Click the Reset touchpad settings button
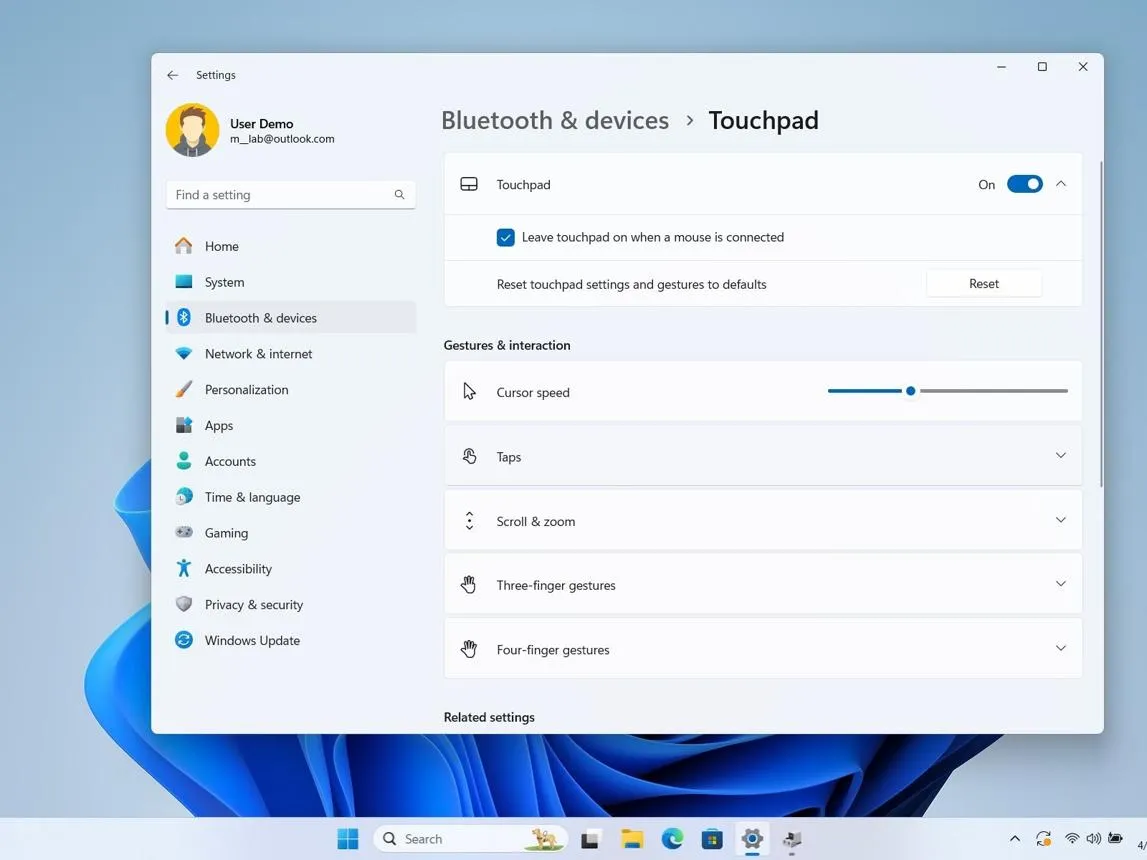The image size is (1147, 860). coord(984,284)
